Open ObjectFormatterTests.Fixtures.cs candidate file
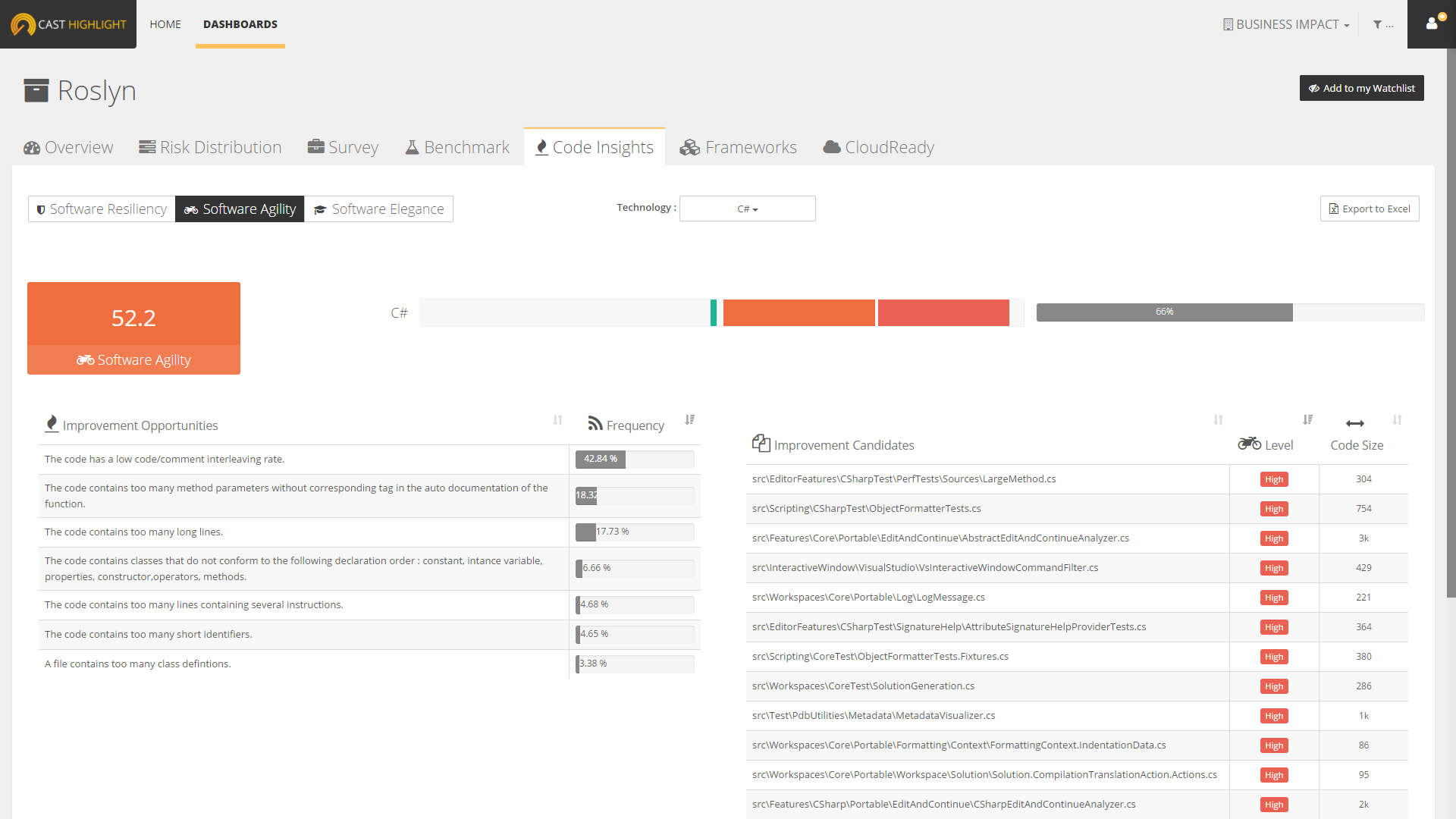The width and height of the screenshot is (1456, 819). (x=880, y=657)
